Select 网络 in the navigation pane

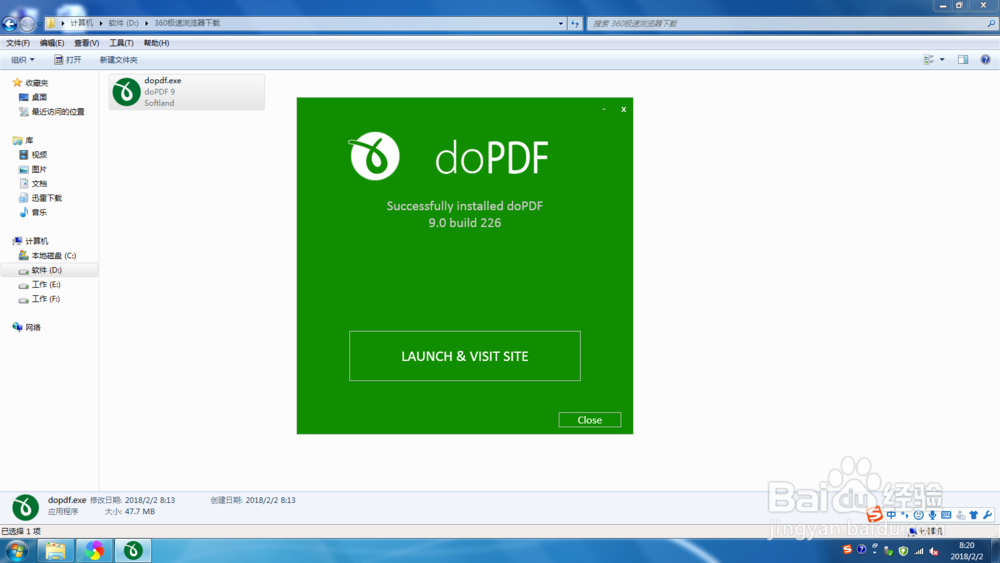33,328
